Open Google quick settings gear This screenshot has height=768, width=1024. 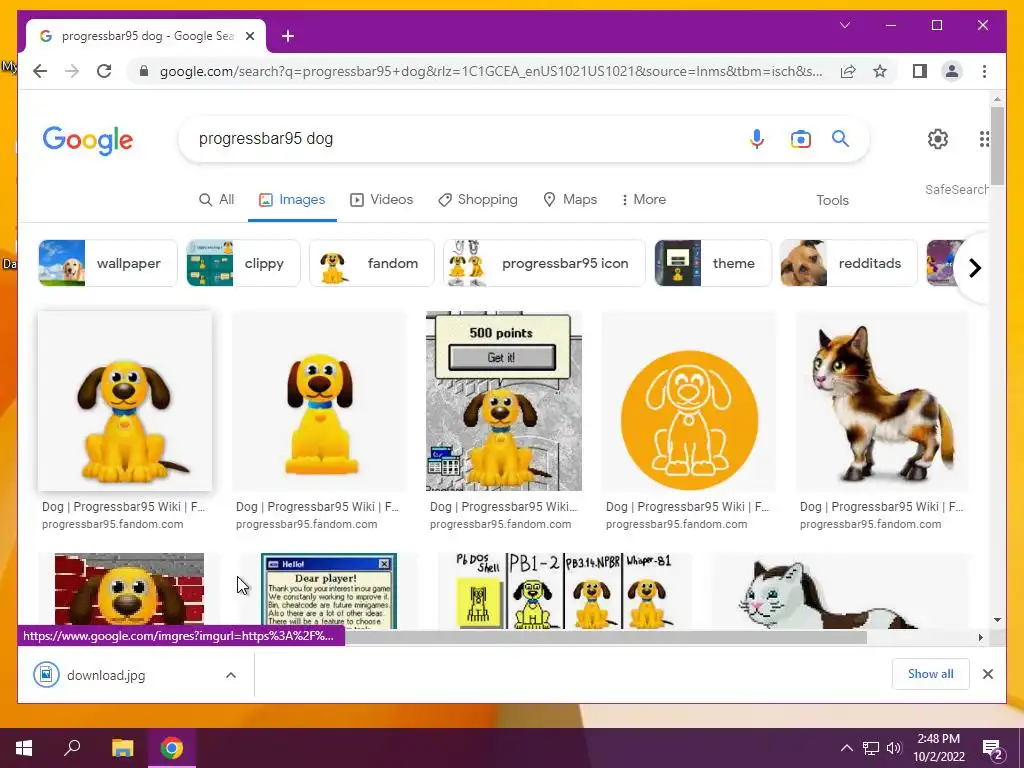[x=938, y=138]
